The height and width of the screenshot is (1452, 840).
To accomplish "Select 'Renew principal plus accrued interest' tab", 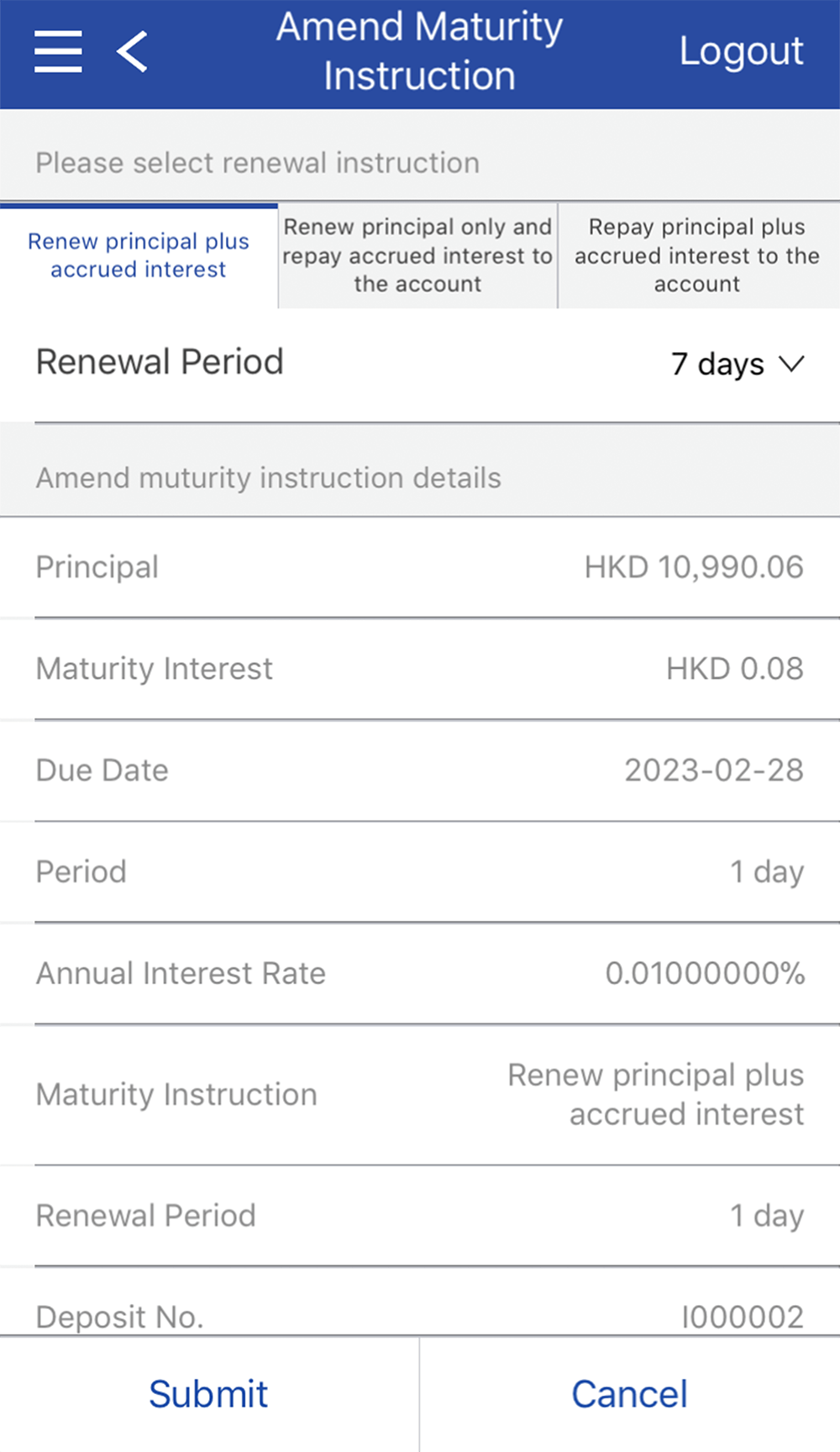I will (x=139, y=255).
